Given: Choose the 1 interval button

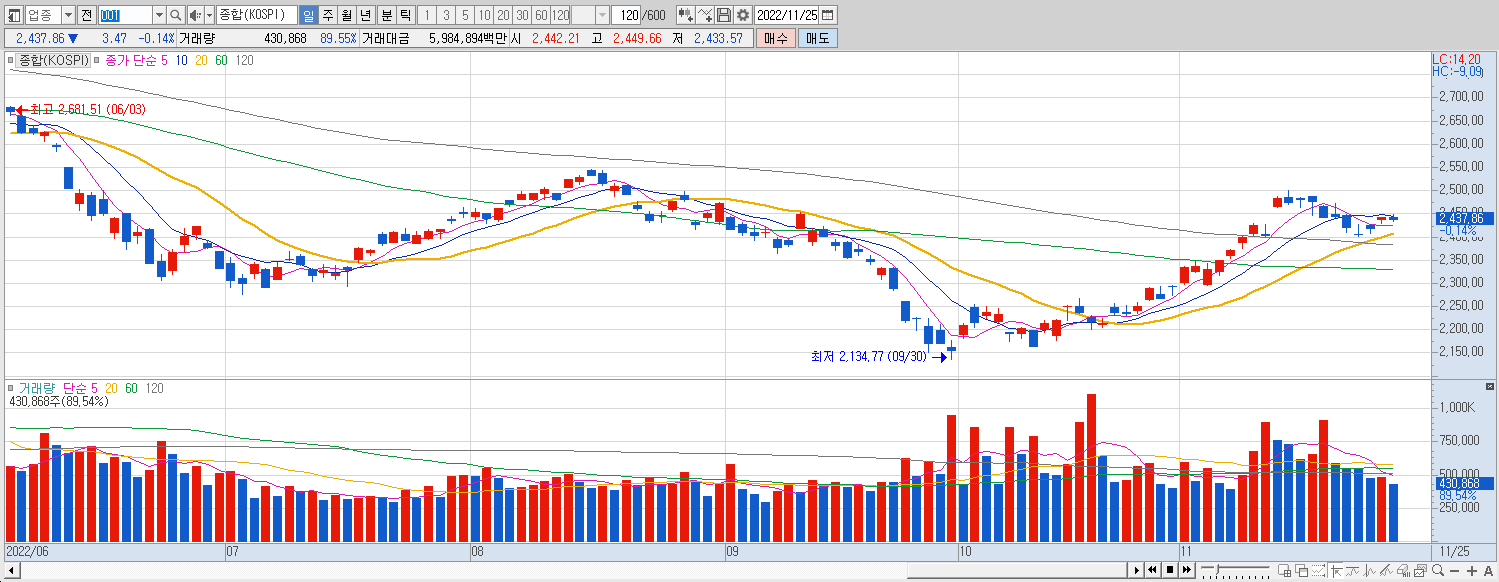Looking at the screenshot, I should coord(426,15).
